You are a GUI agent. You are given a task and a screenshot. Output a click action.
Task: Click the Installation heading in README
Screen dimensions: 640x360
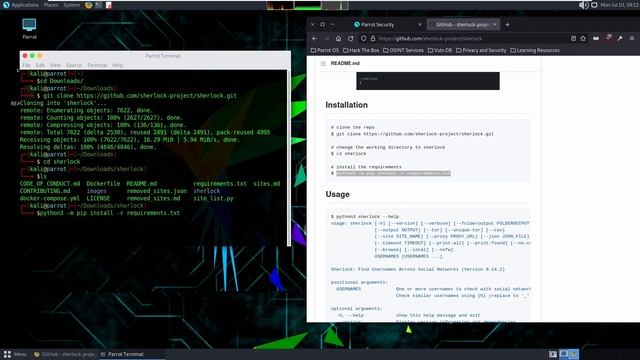[347, 105]
